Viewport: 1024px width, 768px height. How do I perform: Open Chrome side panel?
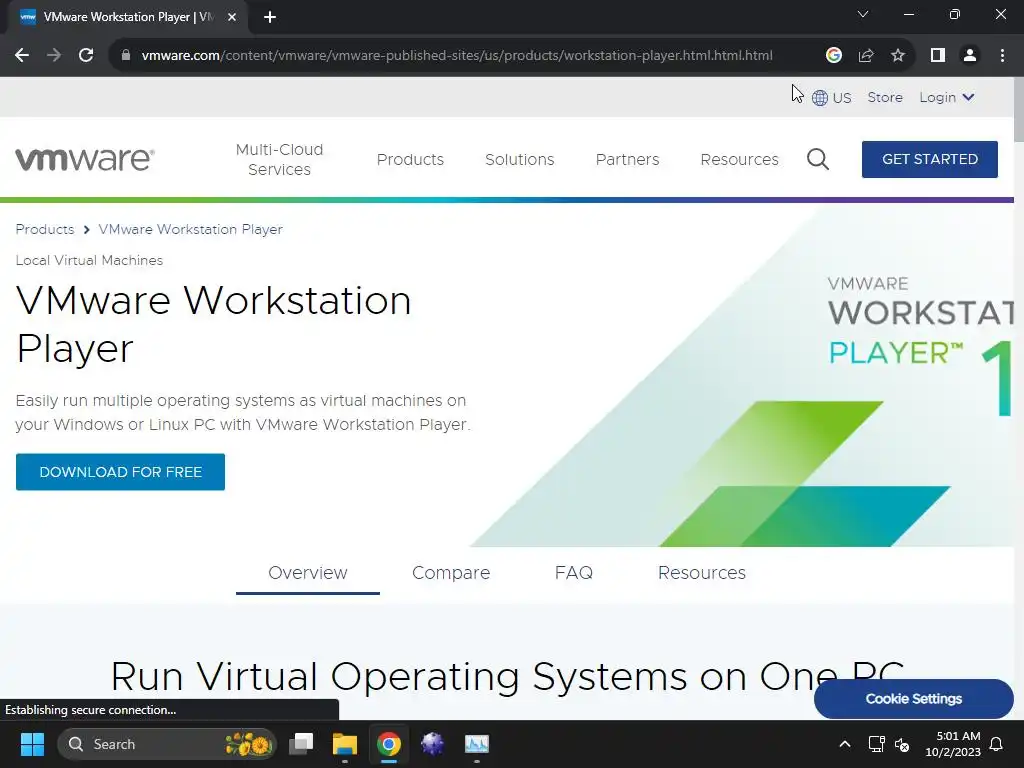pyautogui.click(x=938, y=56)
